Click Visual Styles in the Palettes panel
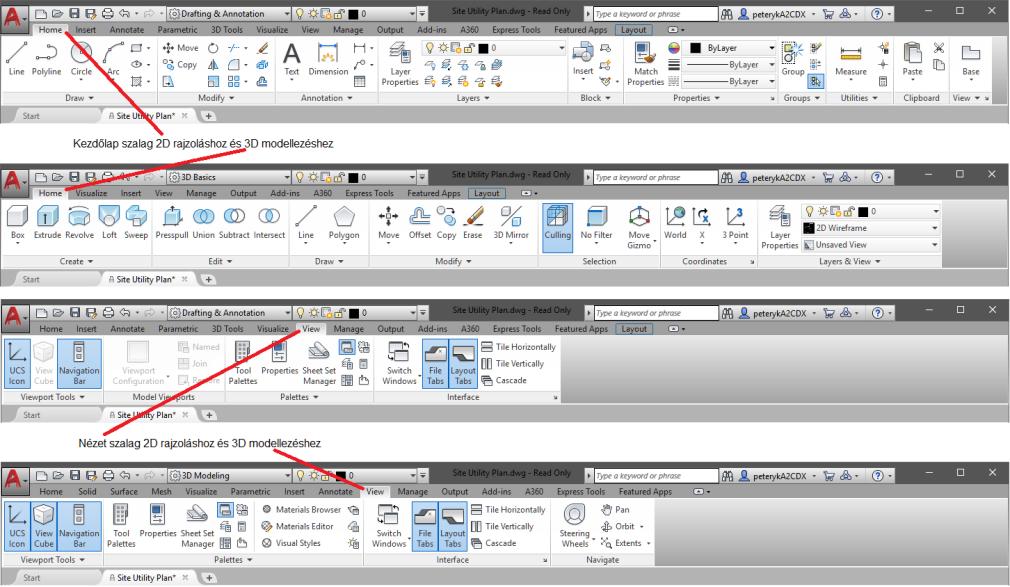 coord(291,543)
